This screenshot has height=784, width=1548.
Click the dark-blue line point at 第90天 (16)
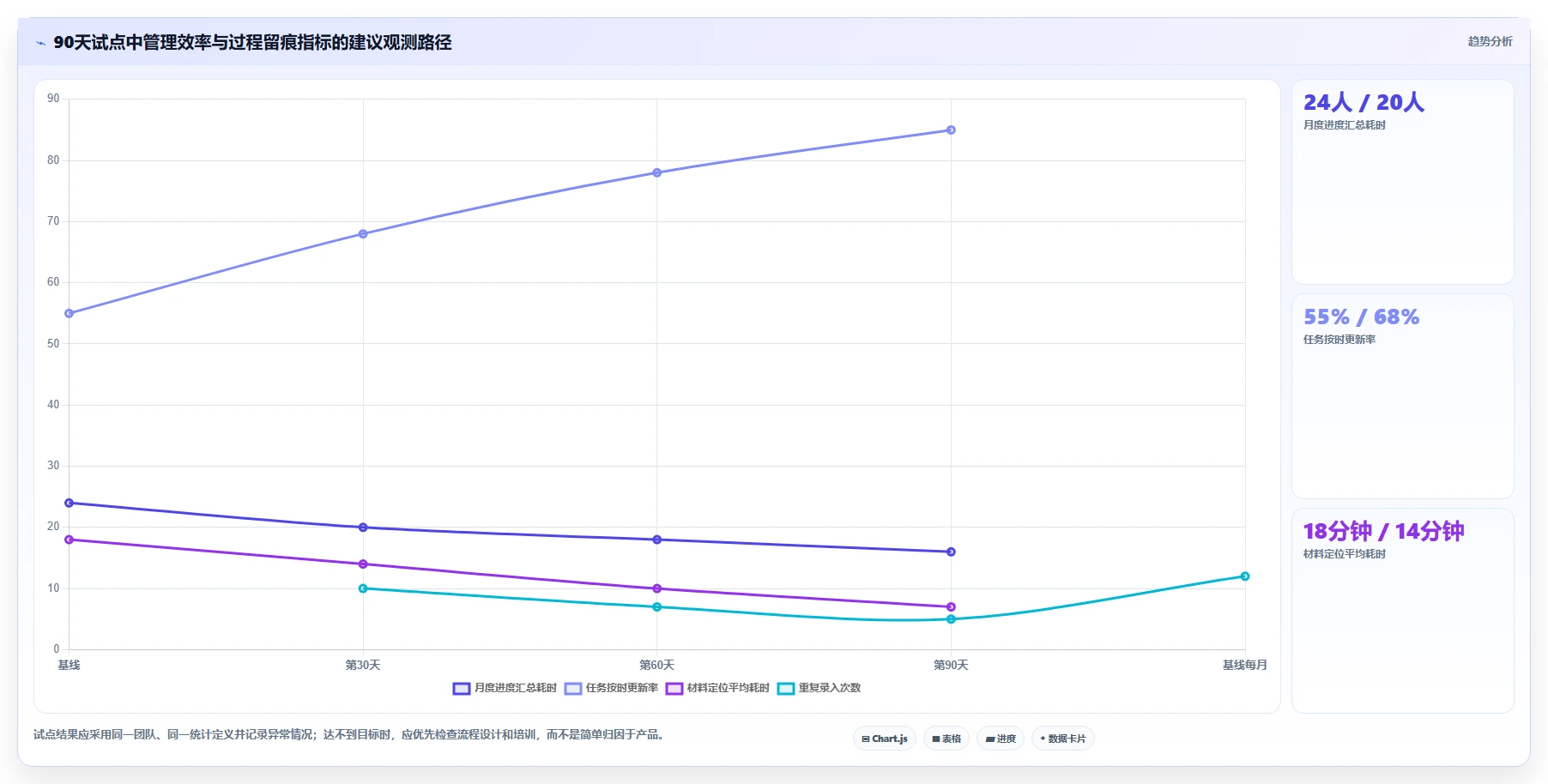pyautogui.click(x=951, y=552)
